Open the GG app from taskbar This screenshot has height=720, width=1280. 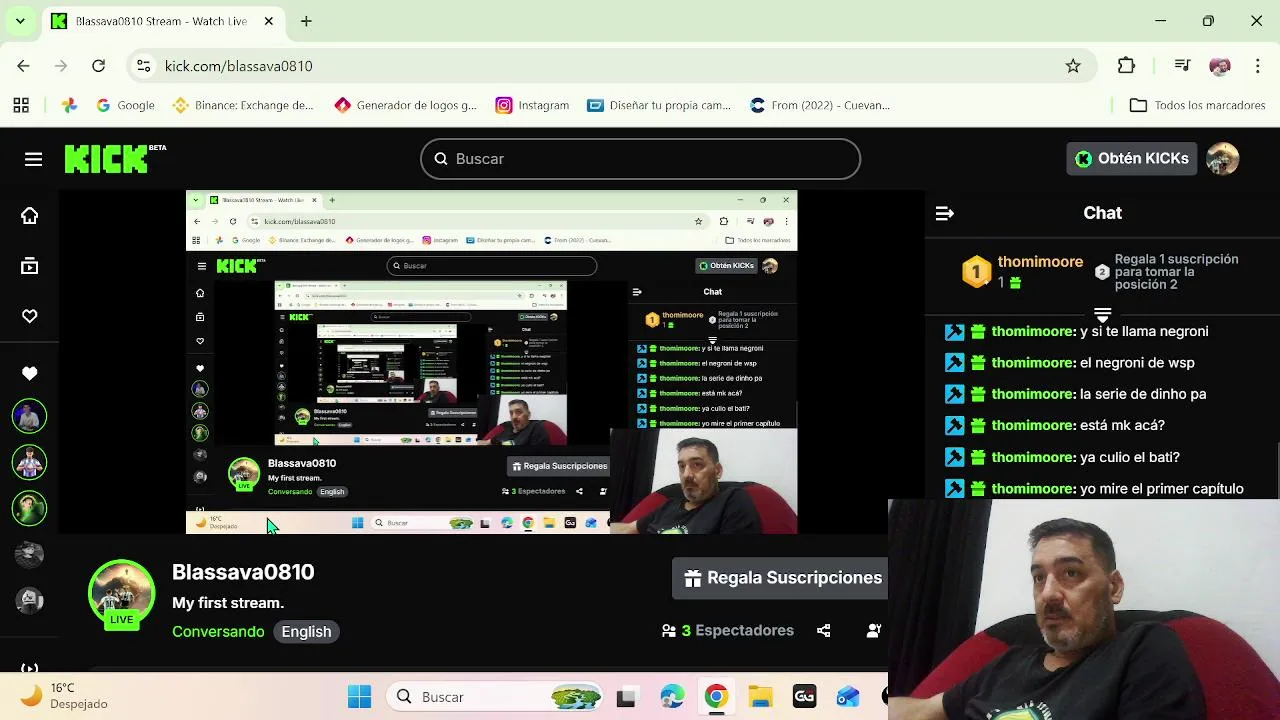click(x=804, y=697)
